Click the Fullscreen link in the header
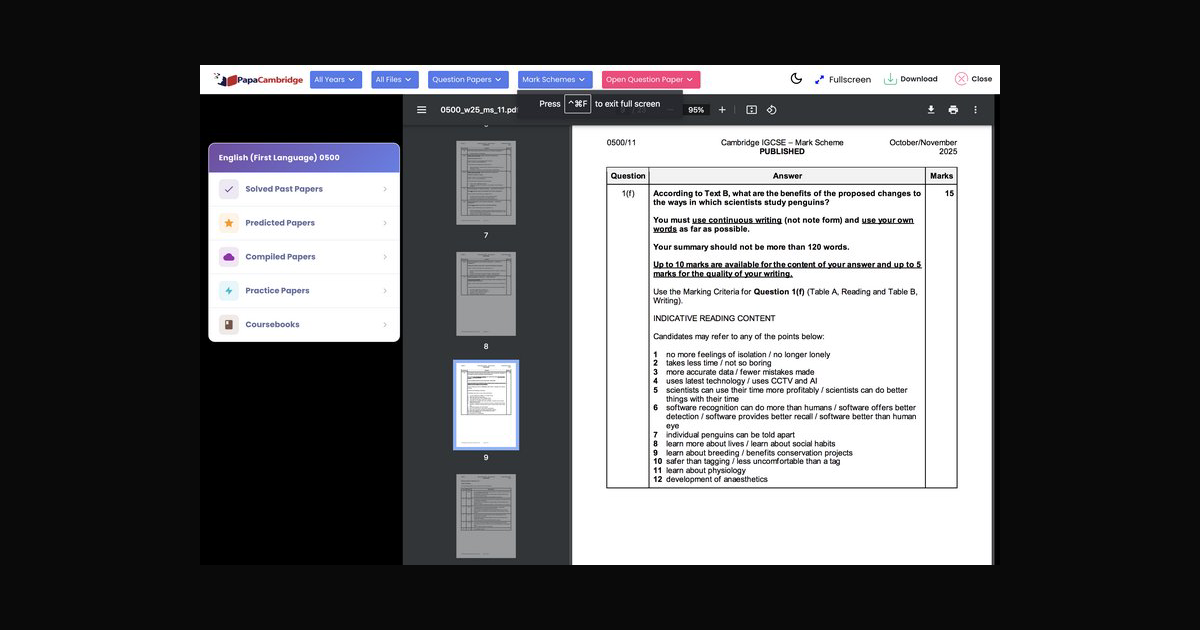The height and width of the screenshot is (630, 1200). [x=846, y=78]
